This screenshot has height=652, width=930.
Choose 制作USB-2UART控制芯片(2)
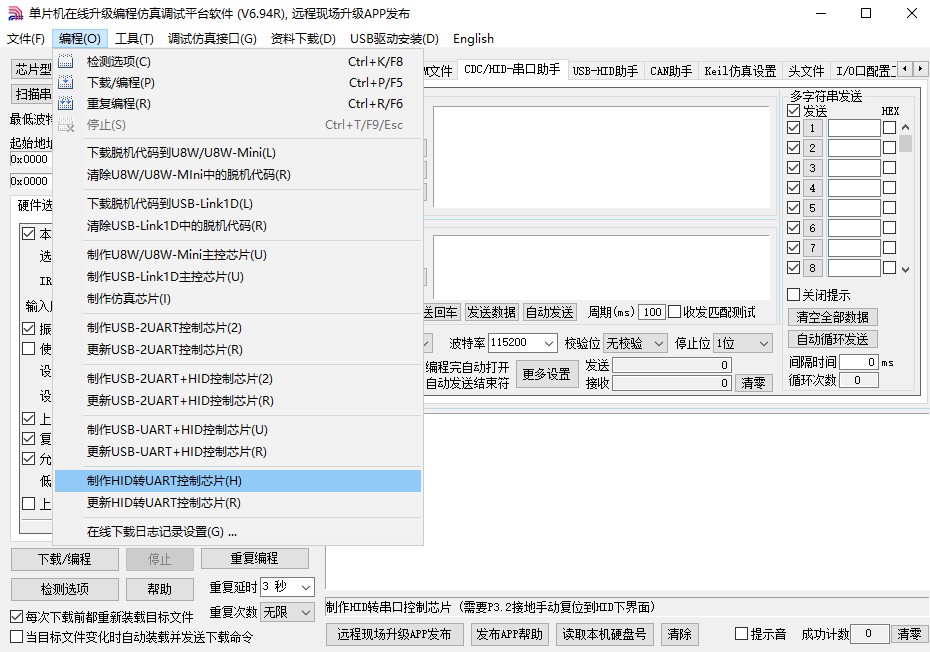[x=238, y=327]
